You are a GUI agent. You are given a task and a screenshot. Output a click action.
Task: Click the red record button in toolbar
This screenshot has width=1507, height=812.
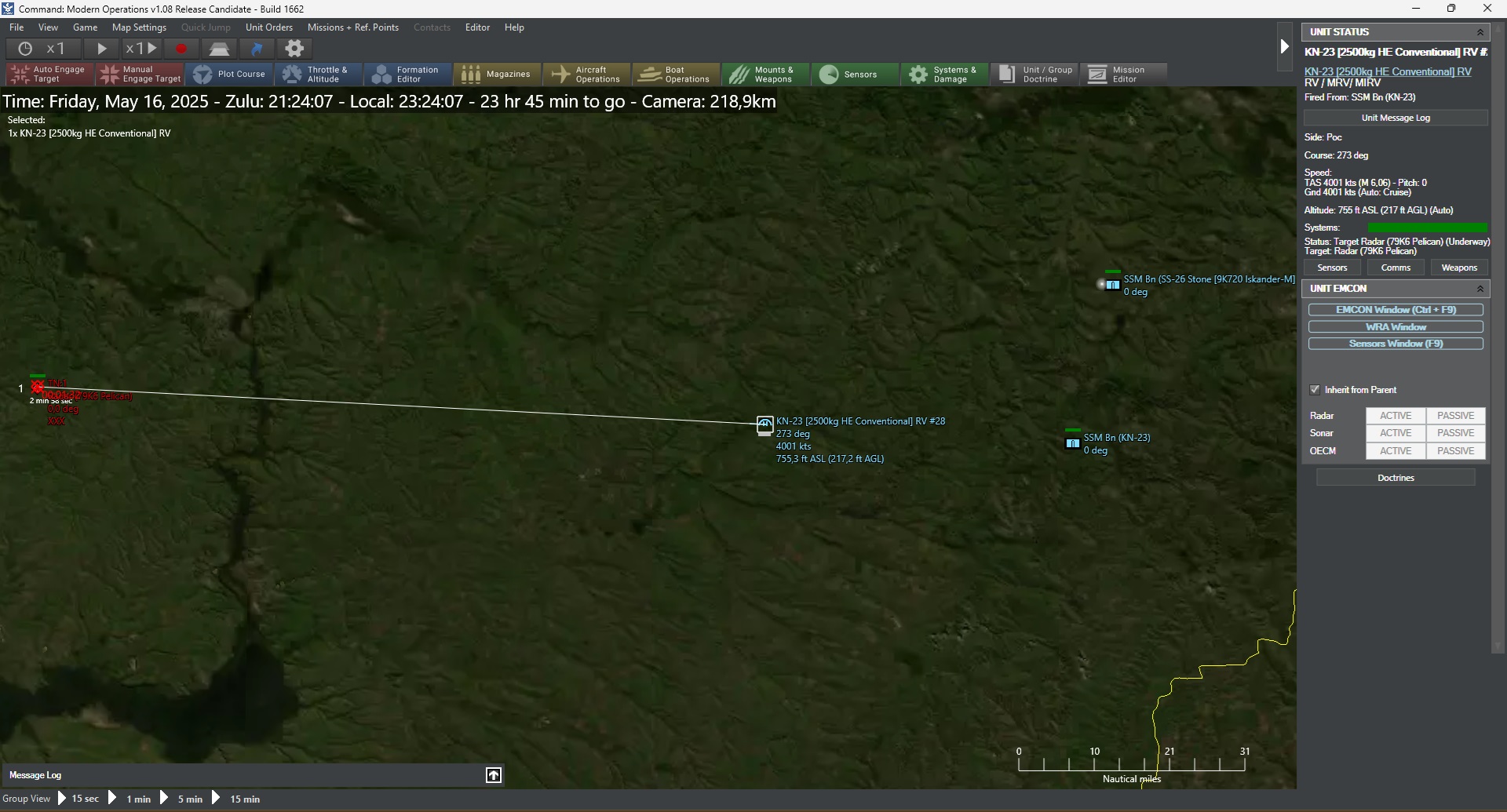coord(181,49)
